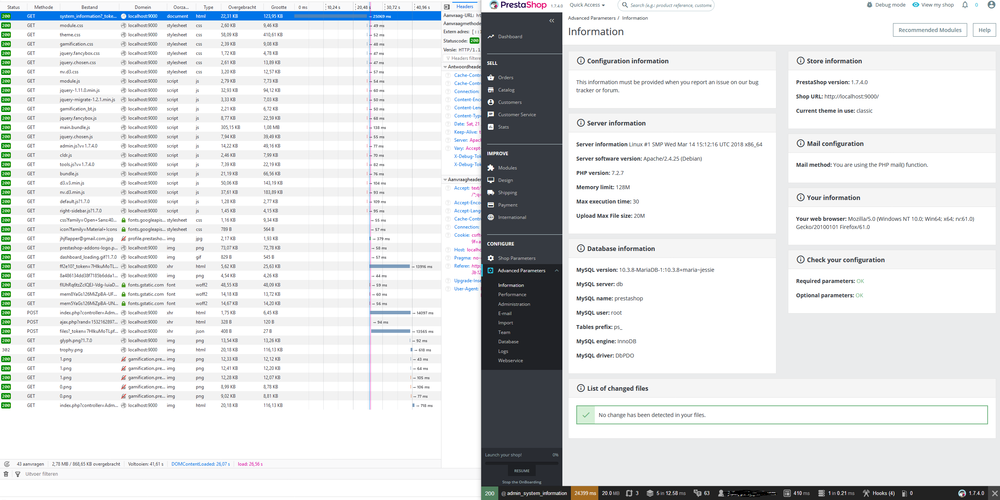Click the trash icon in devtools console
The width and height of the screenshot is (1000, 500).
pyautogui.click(x=6, y=474)
